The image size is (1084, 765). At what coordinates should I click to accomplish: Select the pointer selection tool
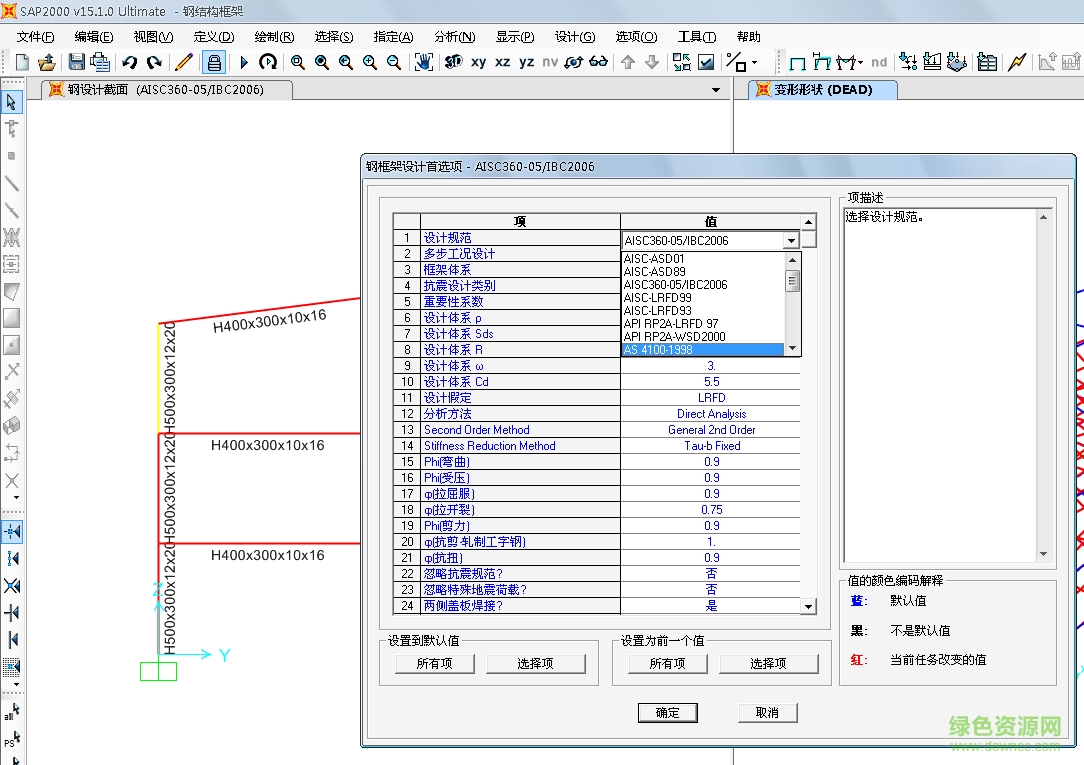pos(12,102)
